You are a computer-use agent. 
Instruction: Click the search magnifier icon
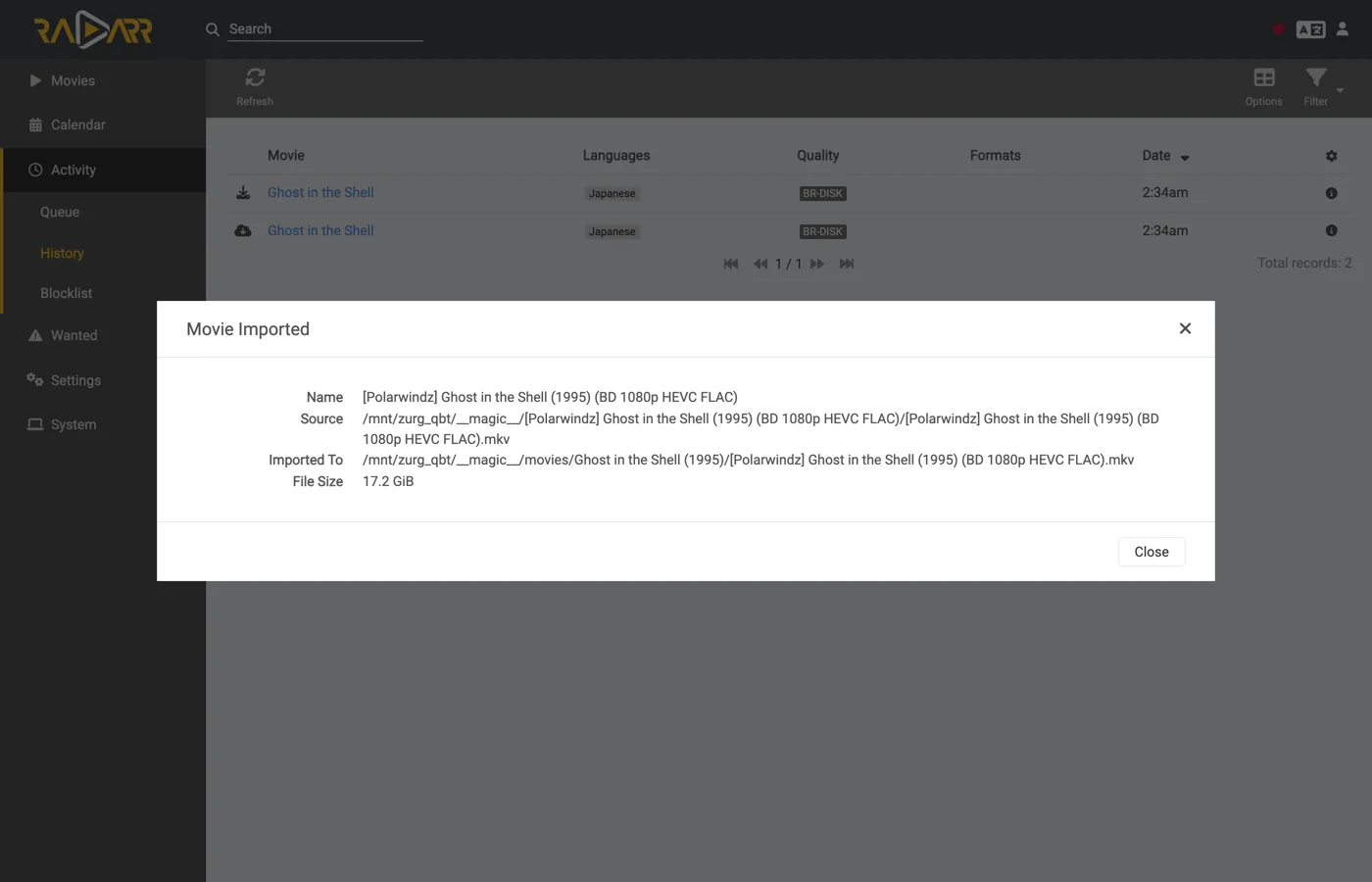(212, 29)
